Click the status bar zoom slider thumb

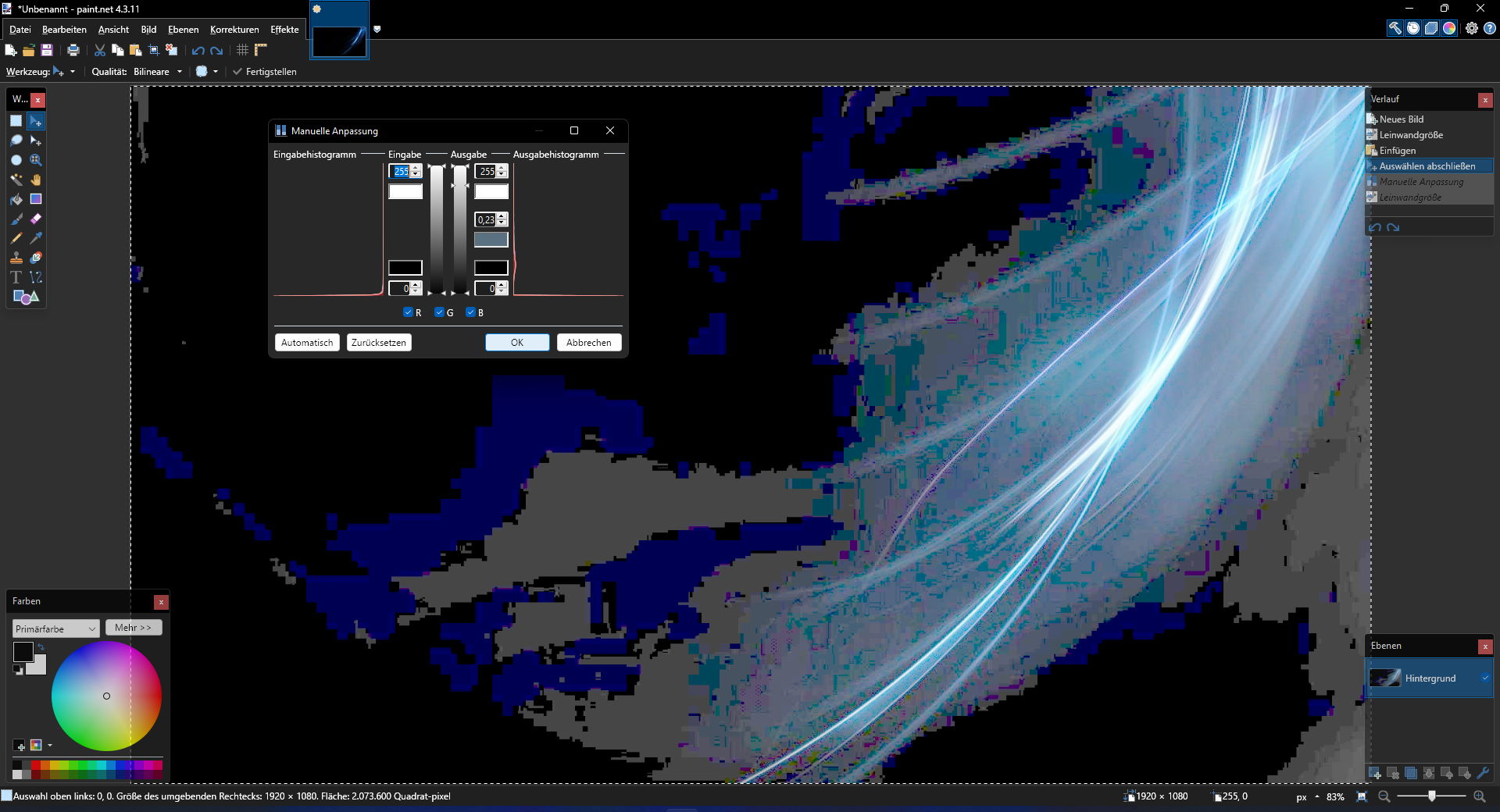(x=1431, y=796)
